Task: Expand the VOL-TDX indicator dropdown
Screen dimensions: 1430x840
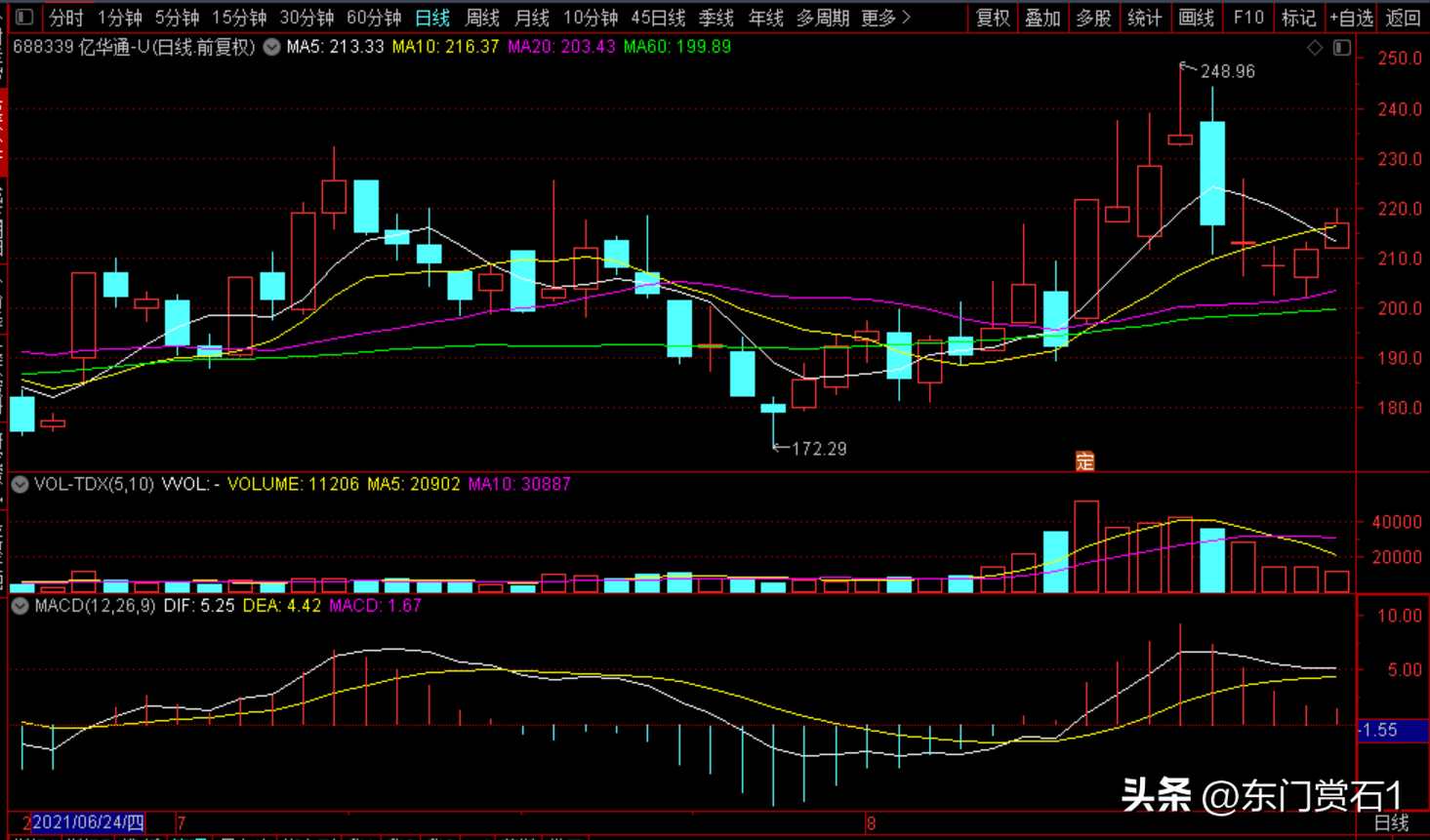Action: (x=20, y=484)
